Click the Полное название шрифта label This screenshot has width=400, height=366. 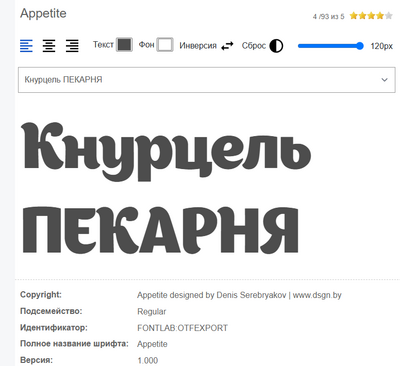[74, 344]
